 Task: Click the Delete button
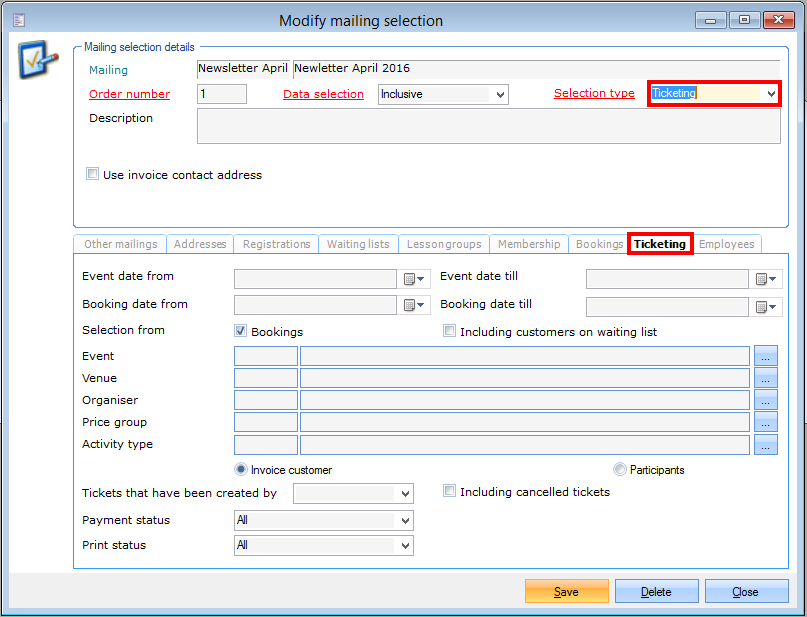click(656, 592)
